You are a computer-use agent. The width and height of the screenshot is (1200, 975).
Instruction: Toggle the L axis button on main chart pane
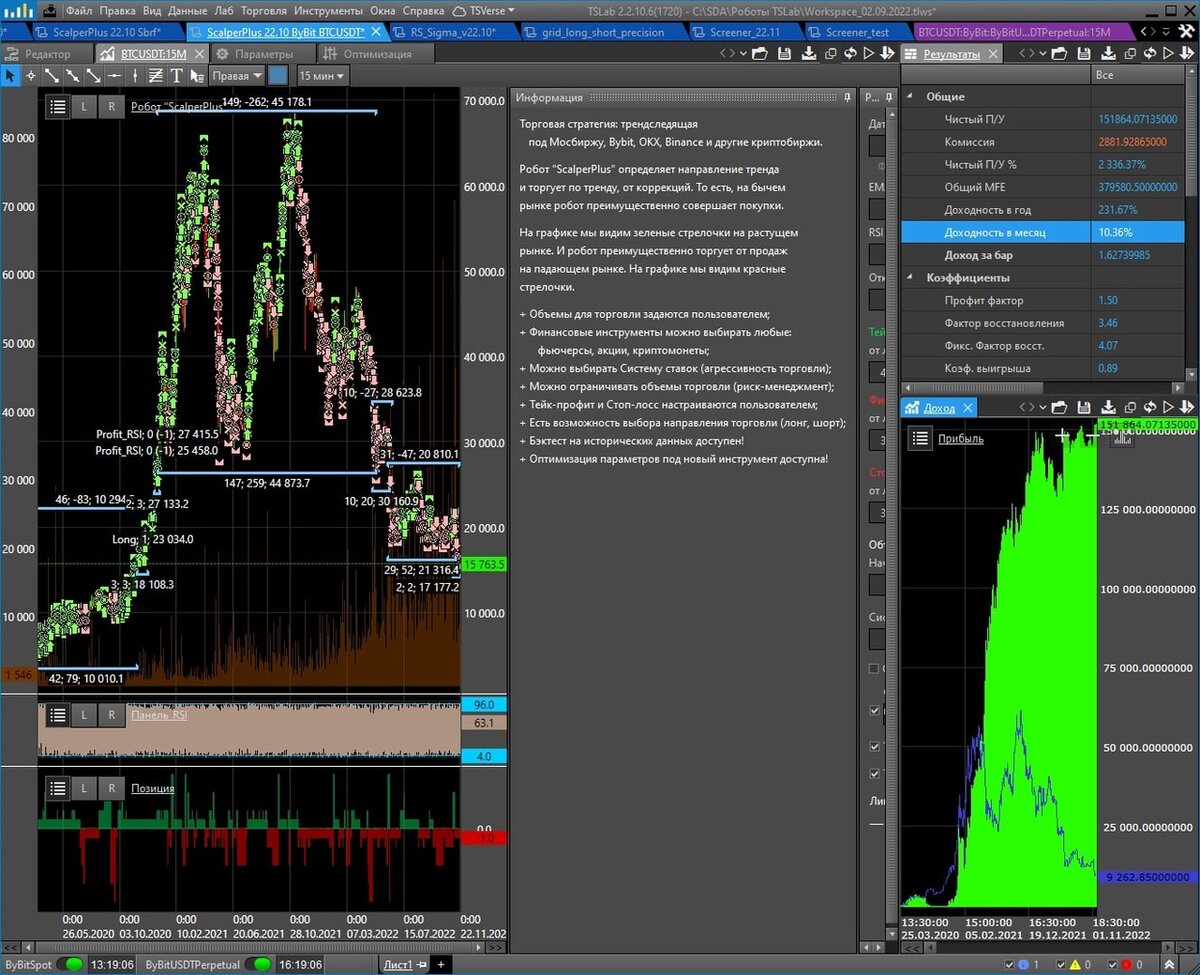click(84, 106)
